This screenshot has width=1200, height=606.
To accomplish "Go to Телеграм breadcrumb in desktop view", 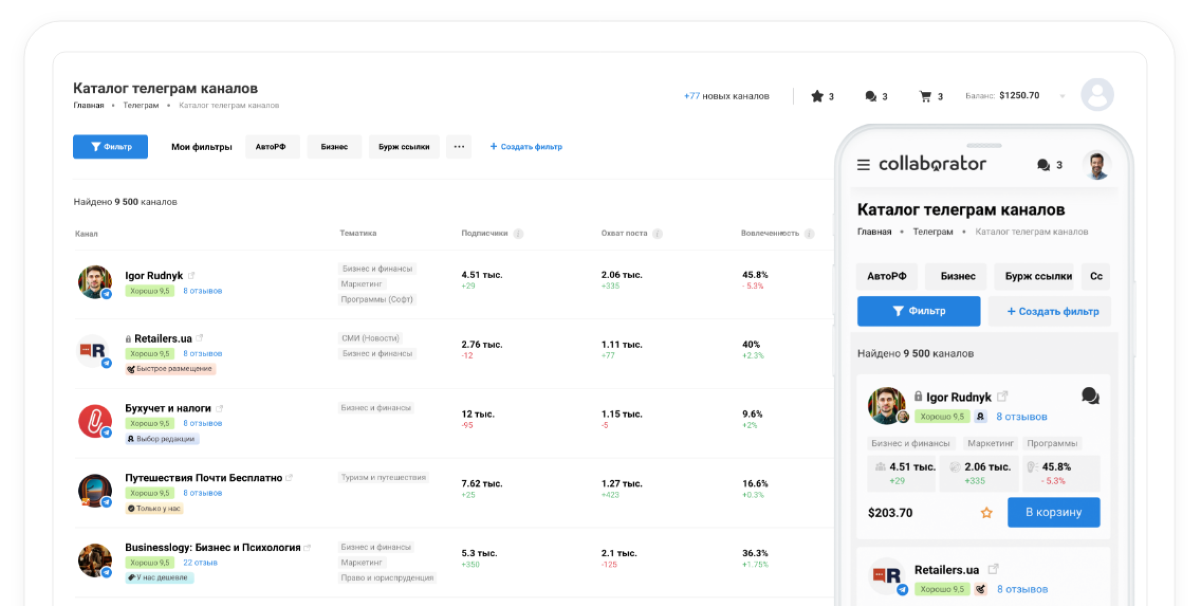I will [141, 105].
